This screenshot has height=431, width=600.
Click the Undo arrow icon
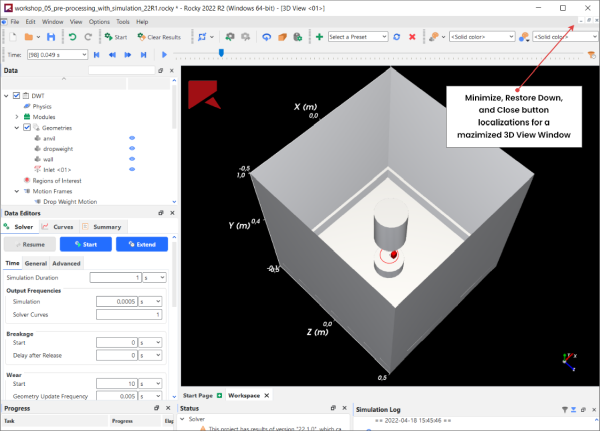click(x=73, y=37)
